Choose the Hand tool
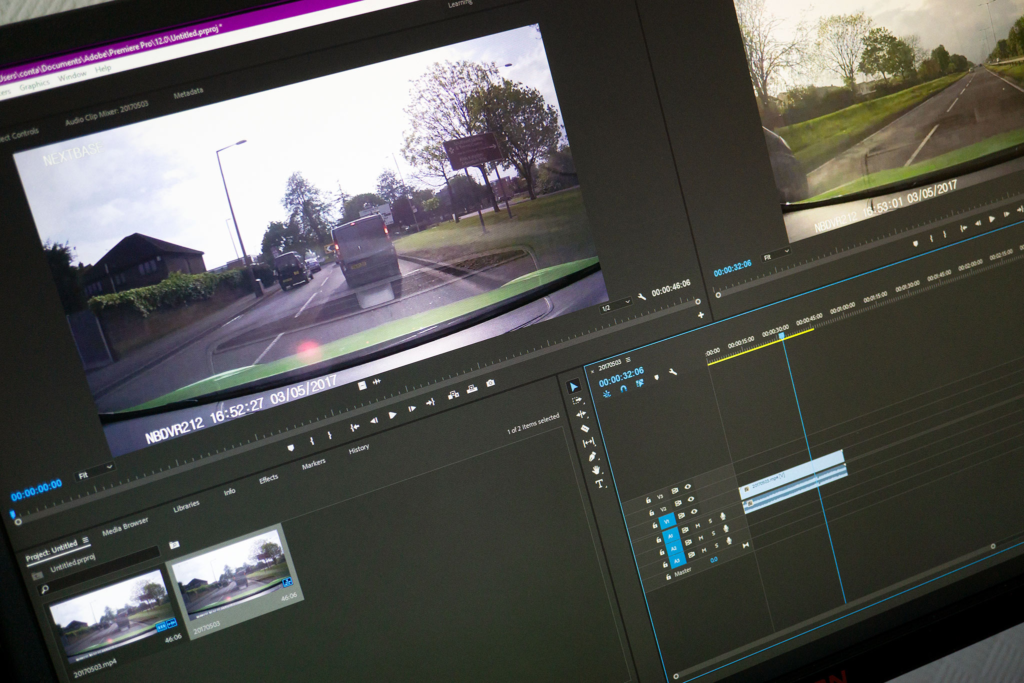1024x683 pixels. [596, 469]
